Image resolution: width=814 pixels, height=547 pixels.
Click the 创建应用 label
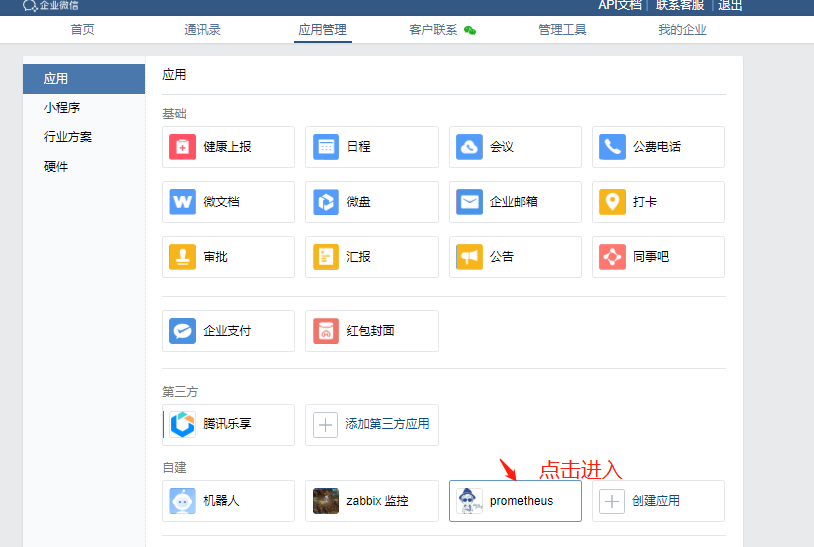[656, 501]
